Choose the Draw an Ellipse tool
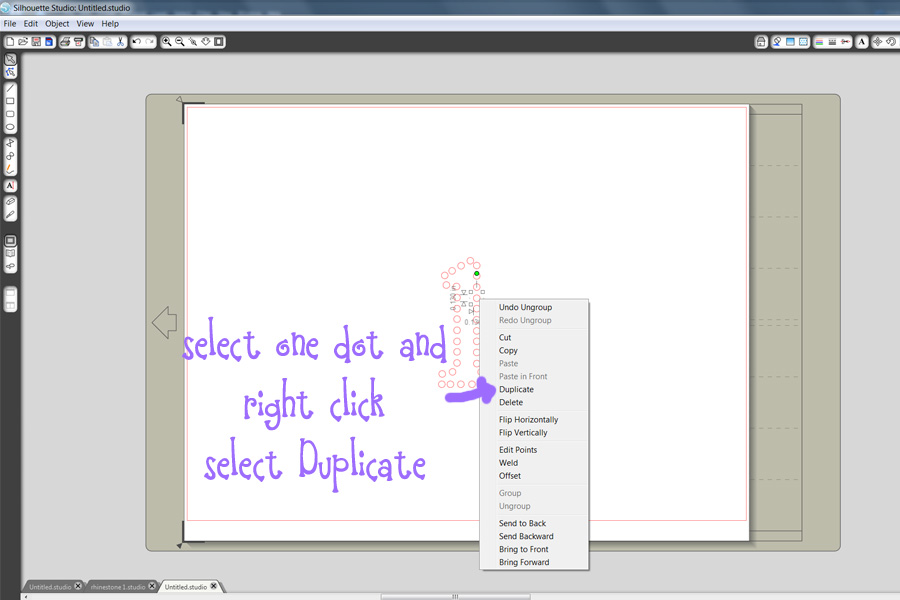The width and height of the screenshot is (900, 600). pos(10,127)
